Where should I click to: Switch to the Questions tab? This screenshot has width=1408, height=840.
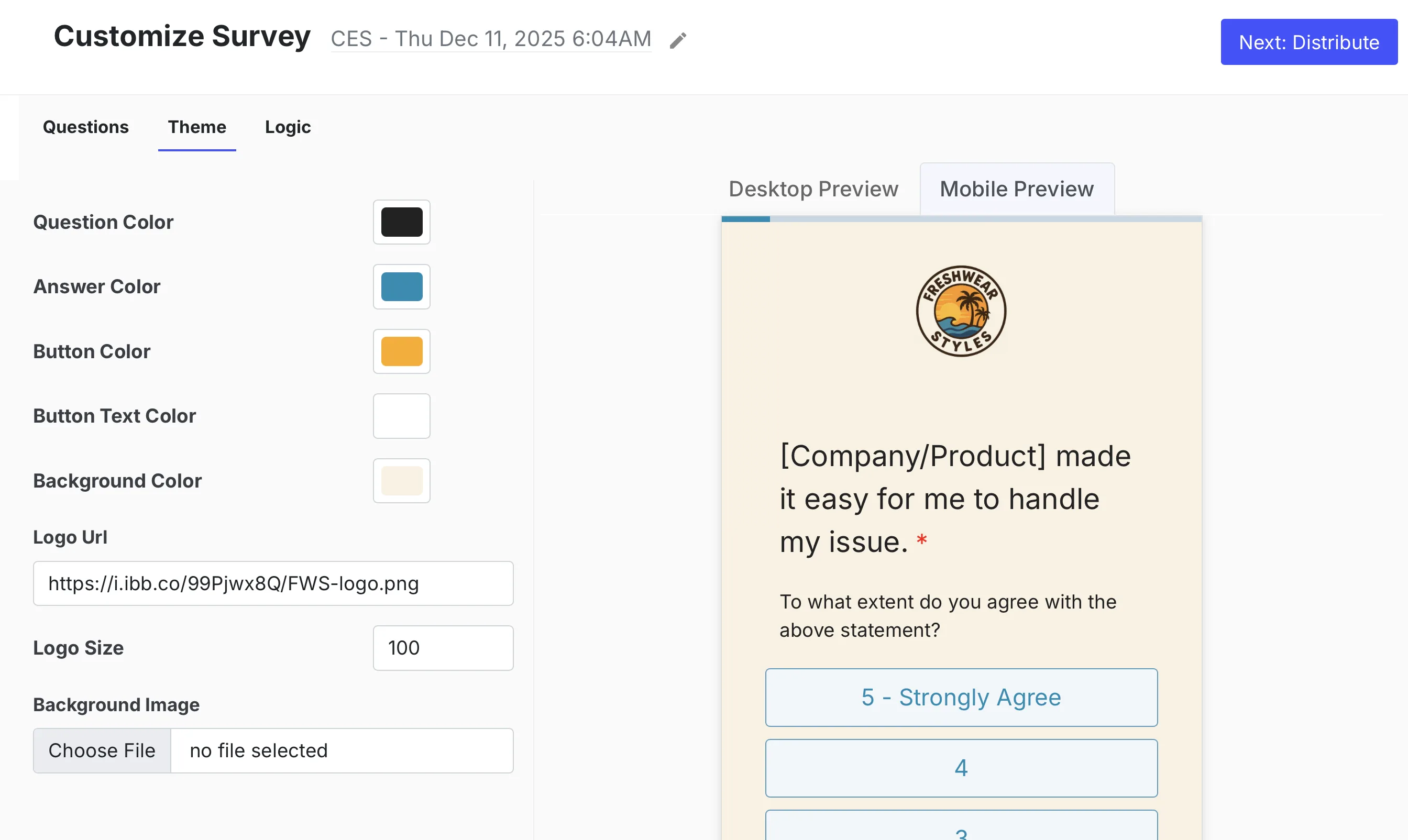tap(85, 127)
